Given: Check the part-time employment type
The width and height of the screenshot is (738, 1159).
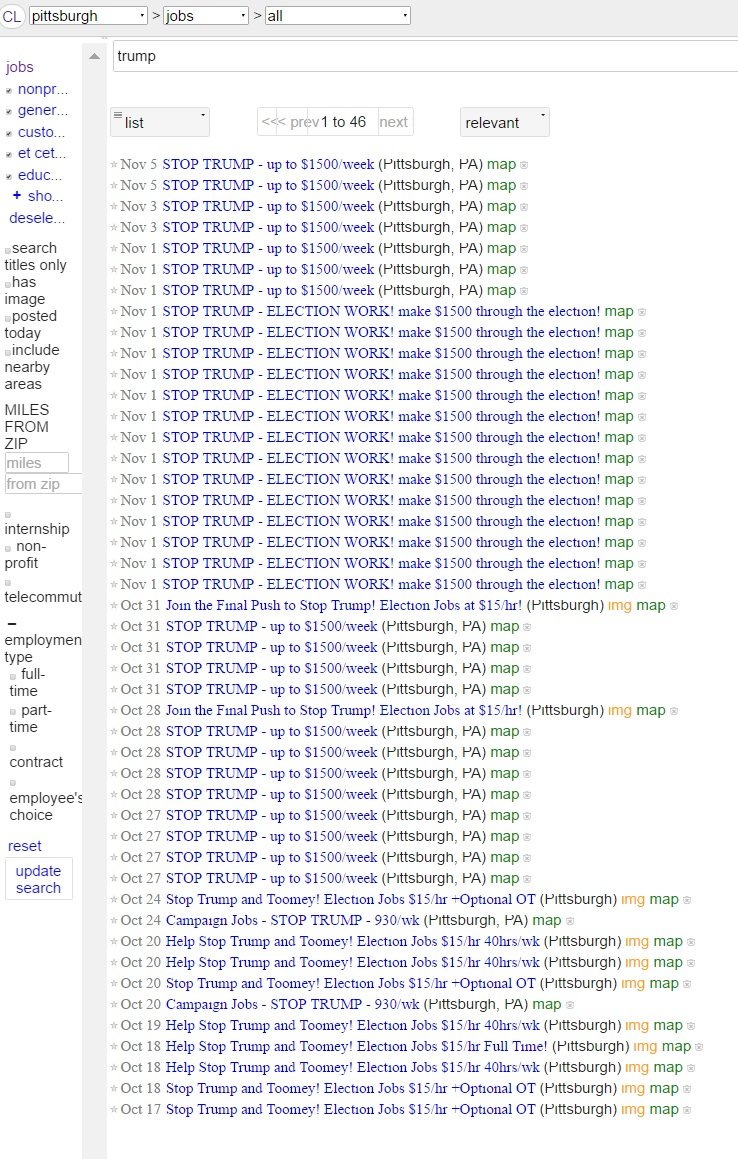Looking at the screenshot, I should tap(13, 712).
